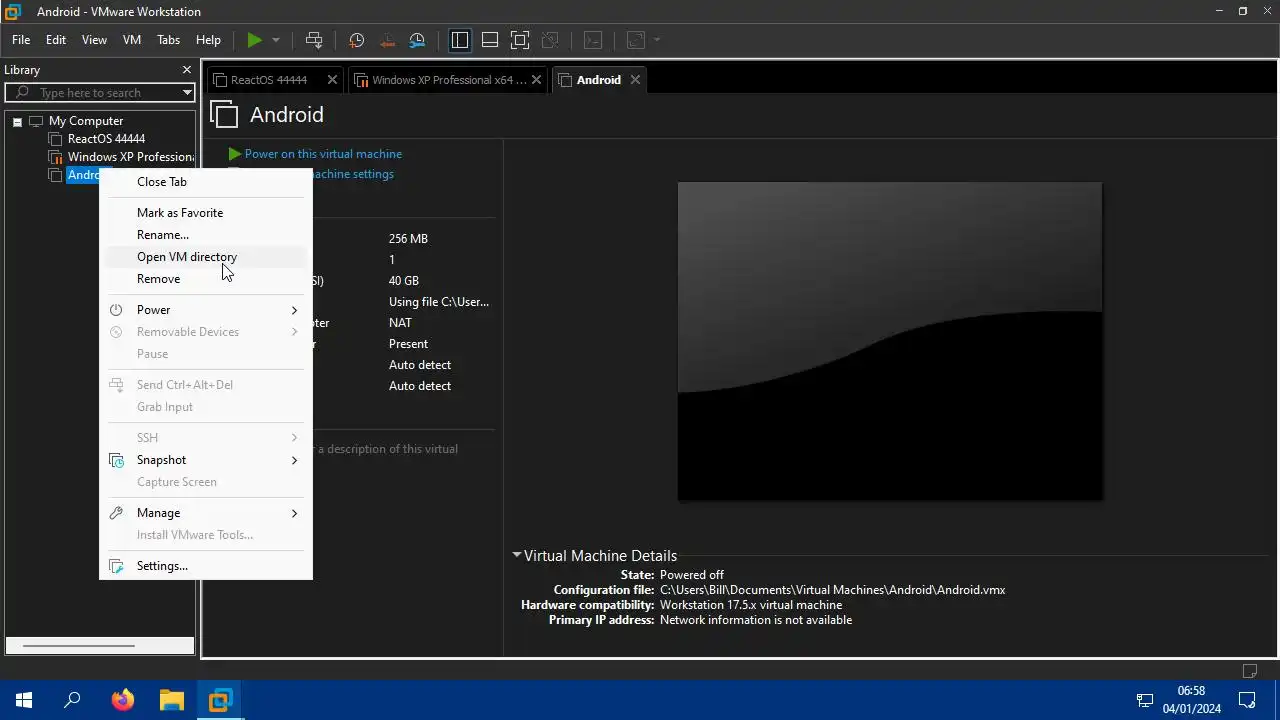Click the library horizontal scrollbar
Screen dimensions: 1280x720
click(78, 646)
